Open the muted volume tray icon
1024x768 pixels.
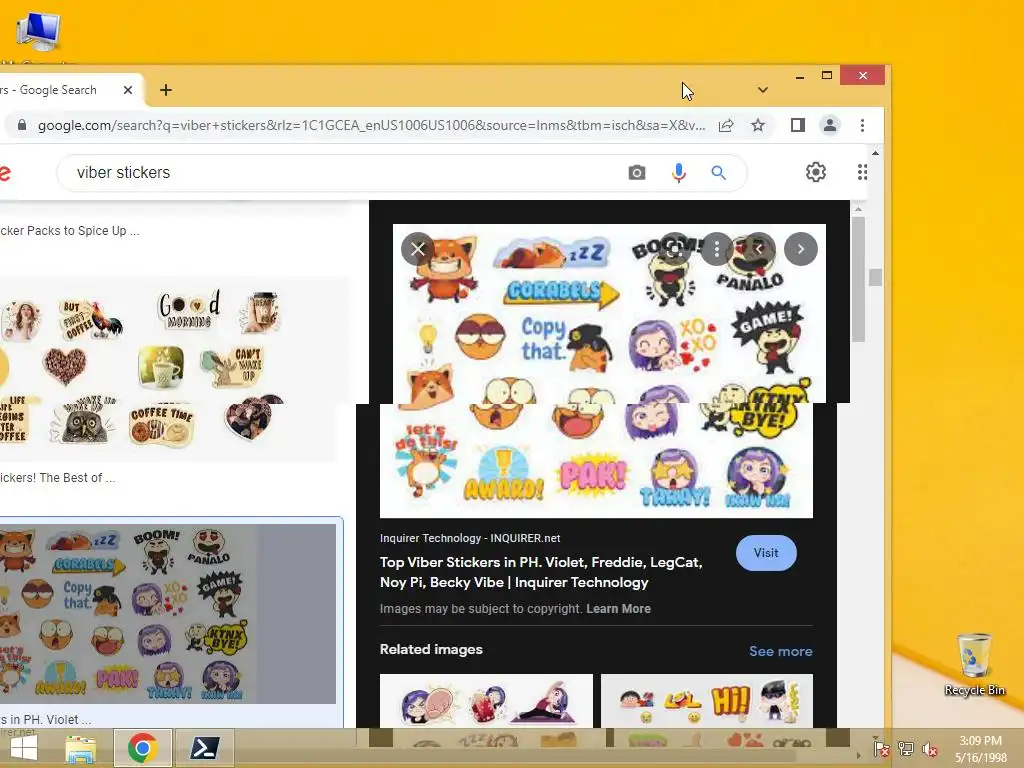(x=930, y=749)
